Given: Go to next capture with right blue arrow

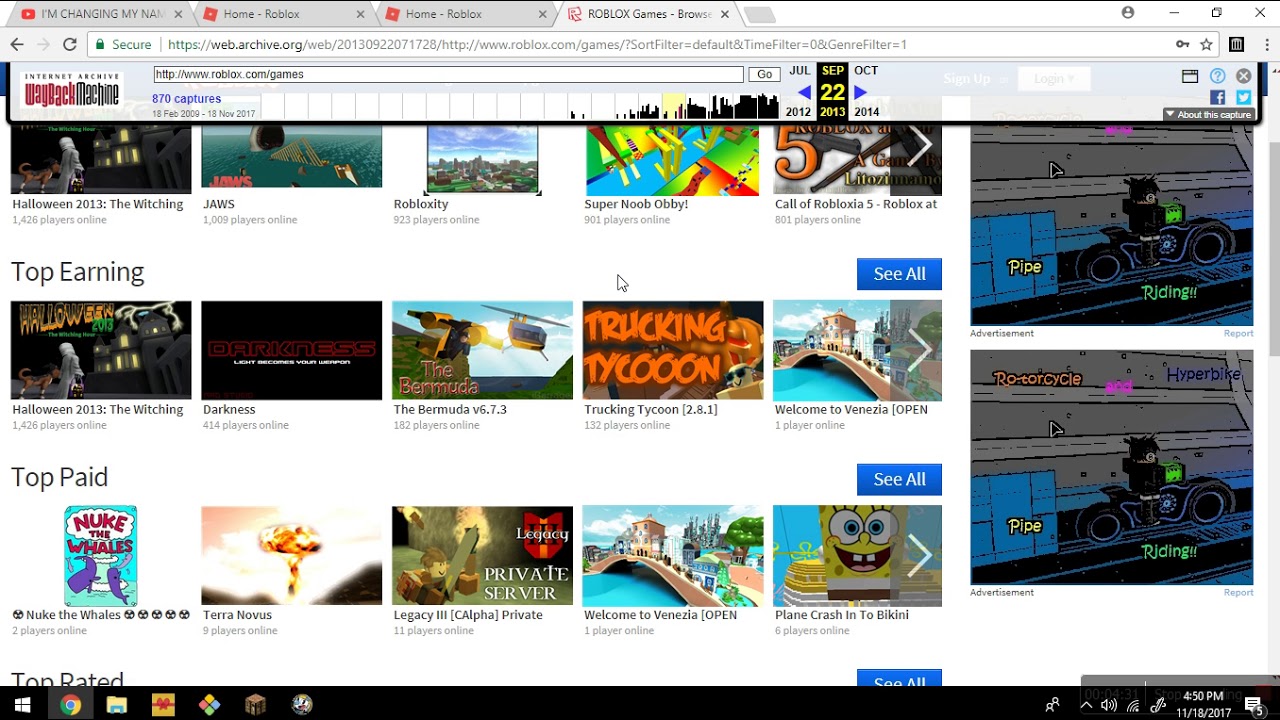Looking at the screenshot, I should pos(860,93).
